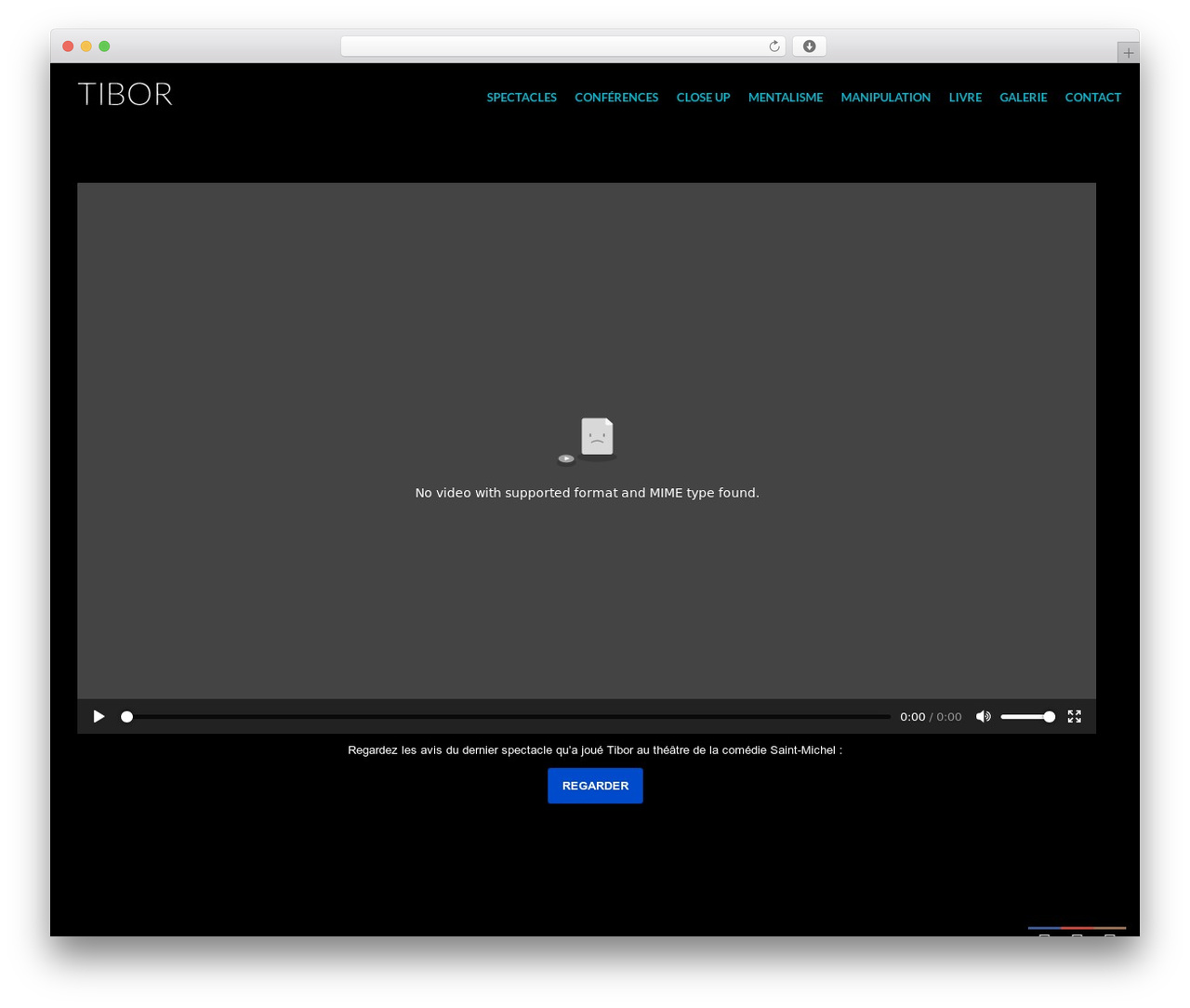This screenshot has height=1008, width=1190.
Task: Click the TIBOR logo
Action: point(126,94)
